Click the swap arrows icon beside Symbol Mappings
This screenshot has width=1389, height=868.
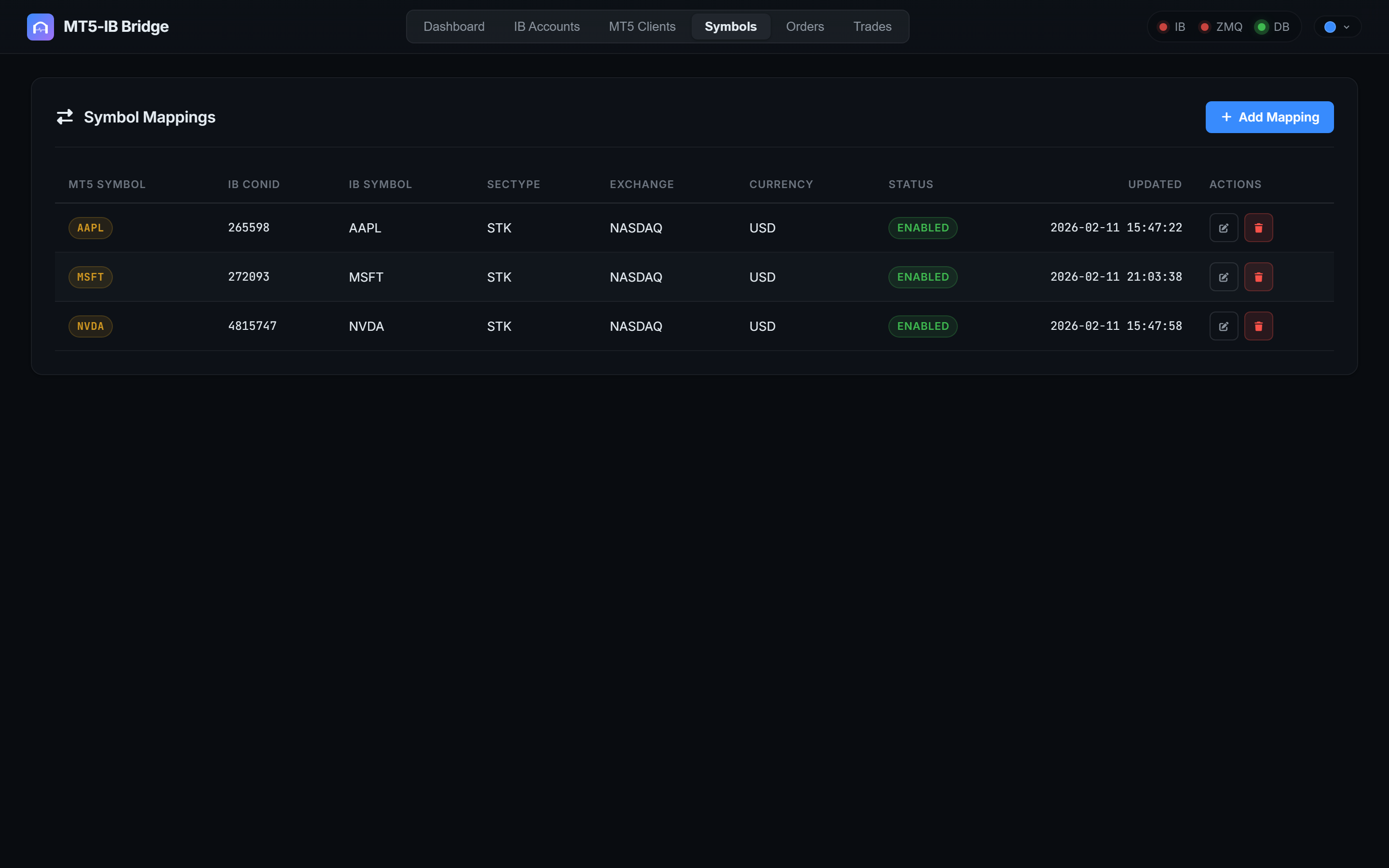[65, 117]
